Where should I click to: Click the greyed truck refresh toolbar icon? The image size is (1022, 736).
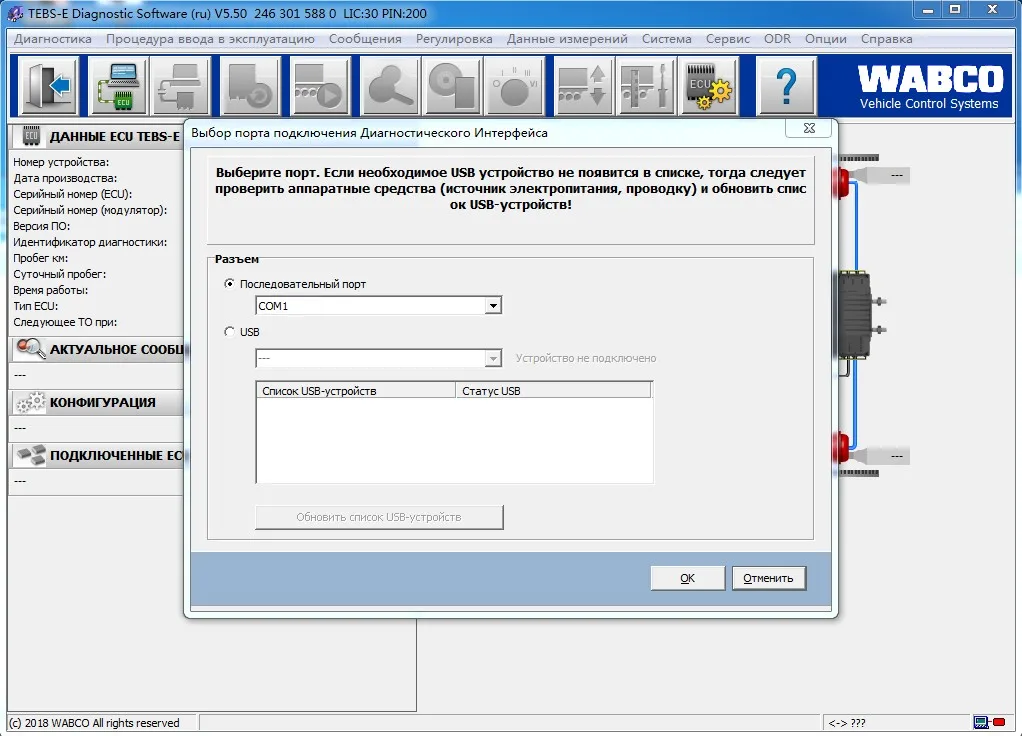click(x=250, y=86)
